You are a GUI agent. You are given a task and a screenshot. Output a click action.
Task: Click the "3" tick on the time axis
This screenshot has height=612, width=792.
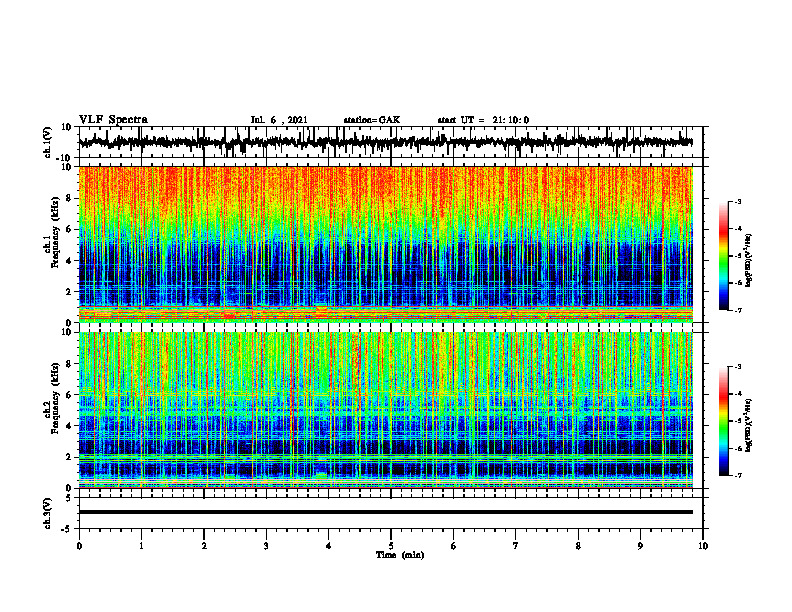(x=266, y=546)
